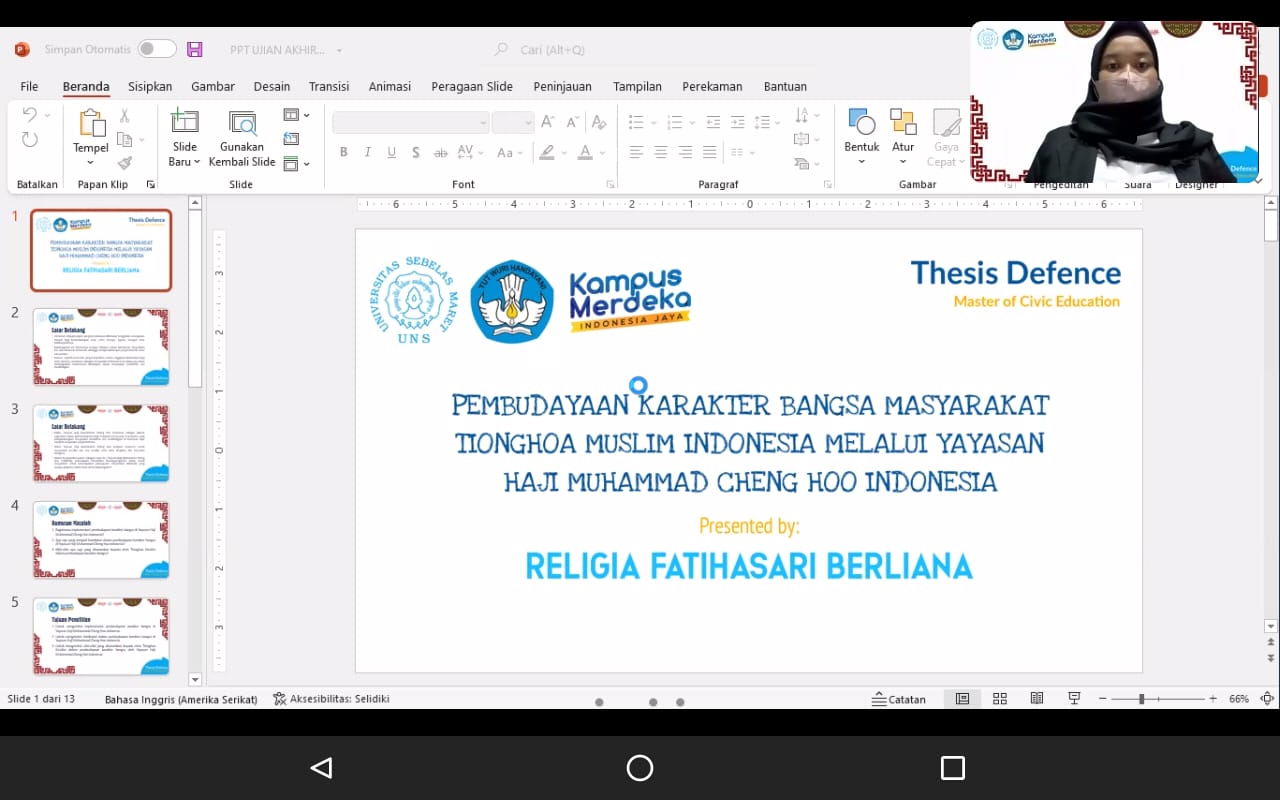Click Gunakan Kembali Slide icon
This screenshot has width=1280, height=800.
coord(242,124)
